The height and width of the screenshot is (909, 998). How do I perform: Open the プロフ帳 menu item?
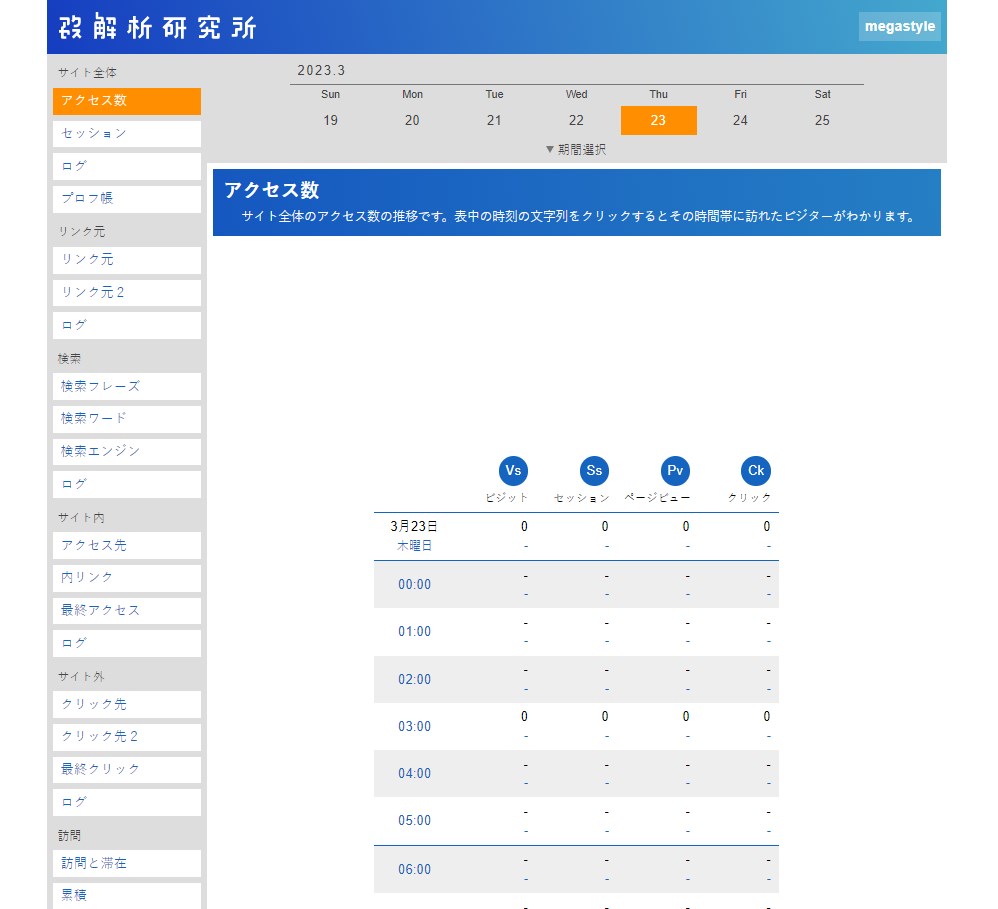coord(127,199)
